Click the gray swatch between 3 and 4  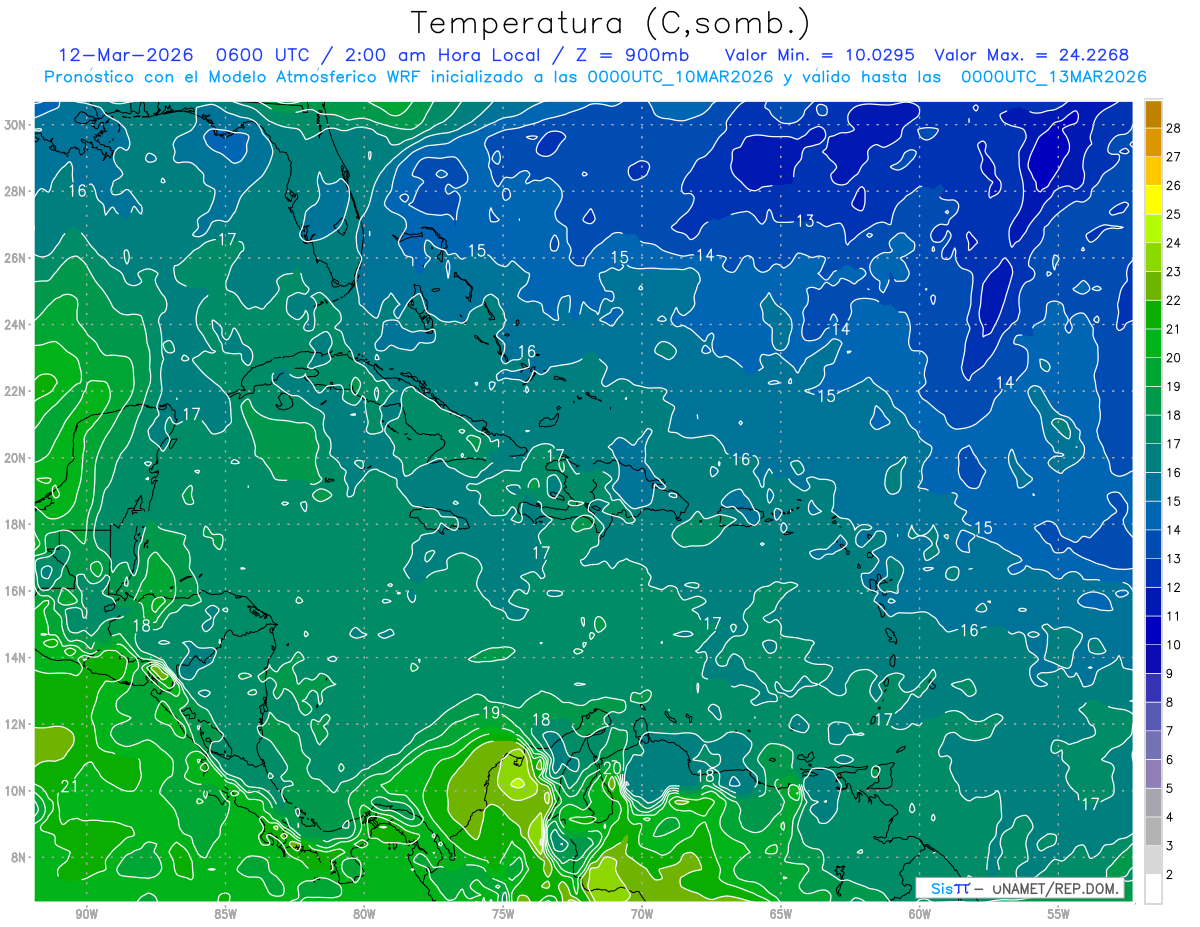tap(1153, 832)
